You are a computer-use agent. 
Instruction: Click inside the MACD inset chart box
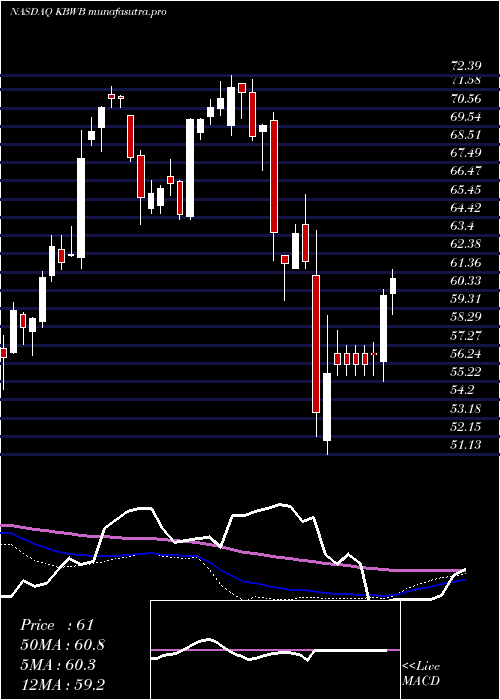(x=275, y=650)
